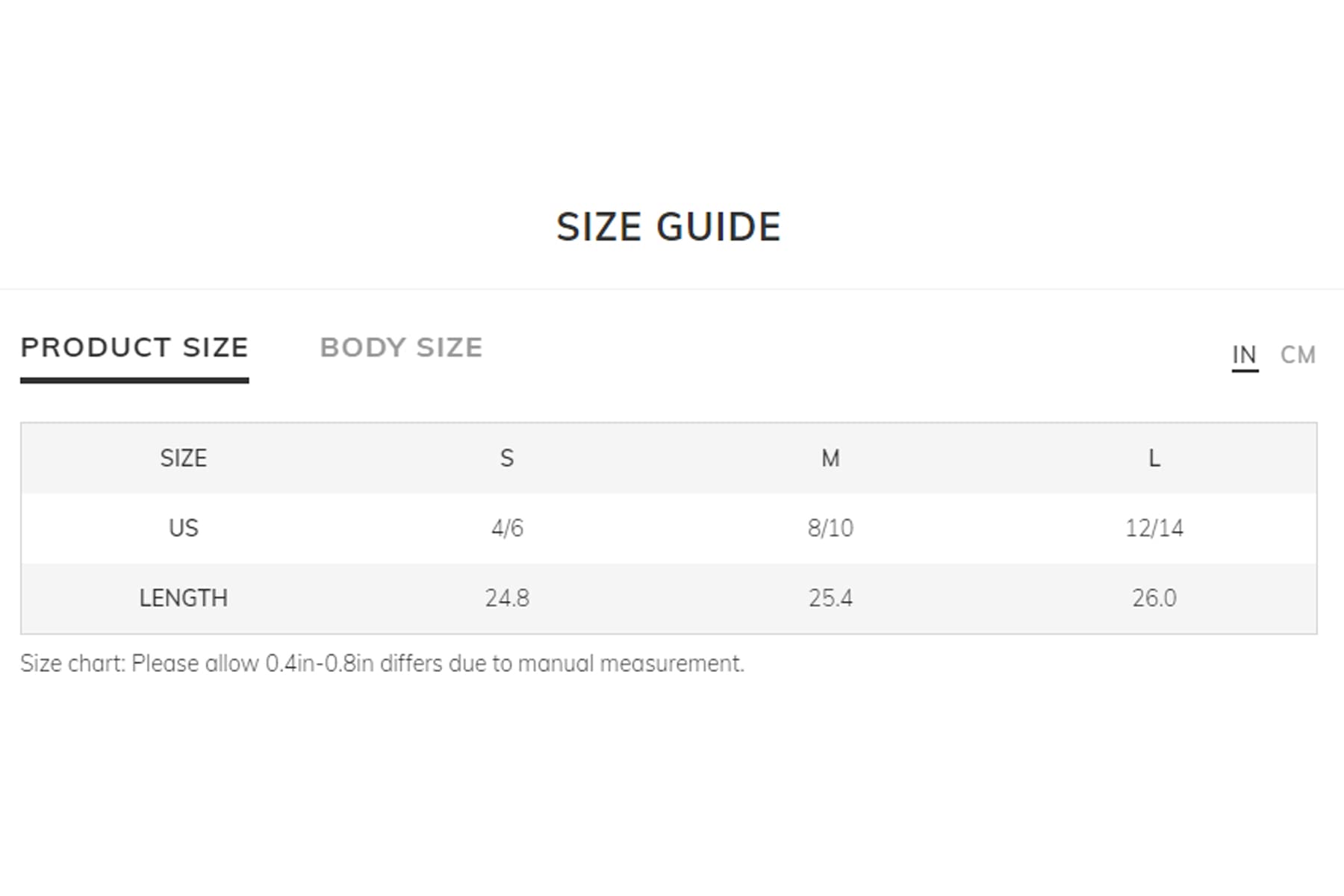Click the 4/6 US size cell

click(x=507, y=528)
